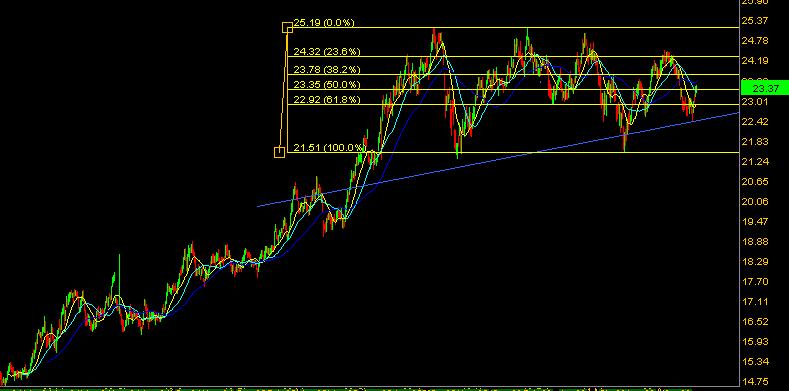The image size is (789, 391).
Task: Click the 21.51 (100.0%) retracement label
Action: tap(329, 147)
